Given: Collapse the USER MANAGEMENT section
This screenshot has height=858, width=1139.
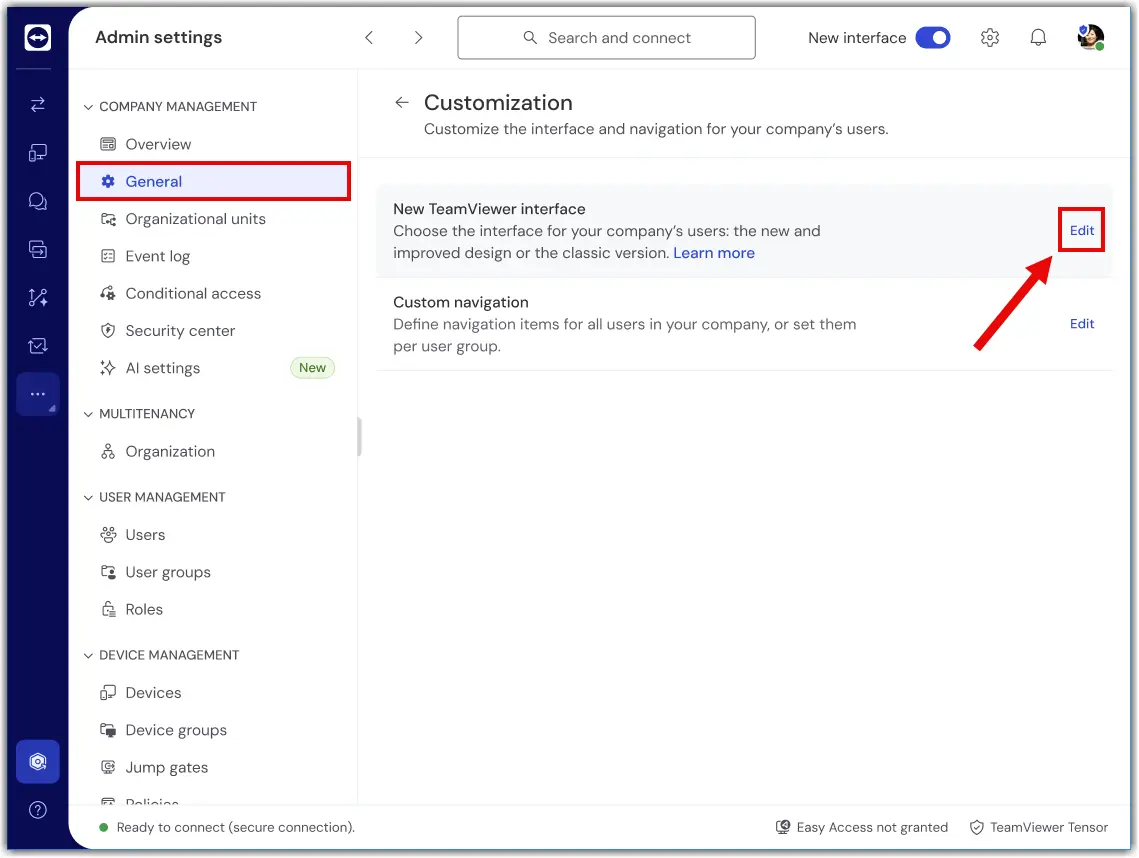Looking at the screenshot, I should (88, 498).
